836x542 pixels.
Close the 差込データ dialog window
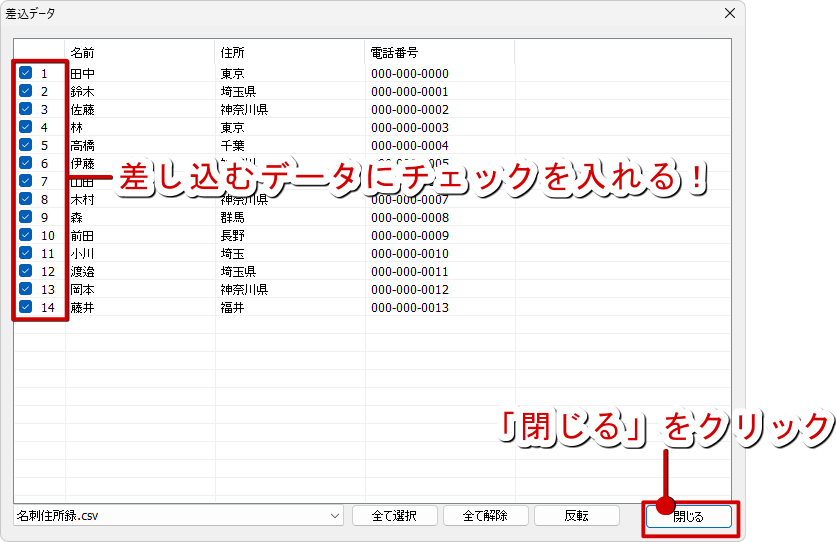tap(730, 14)
